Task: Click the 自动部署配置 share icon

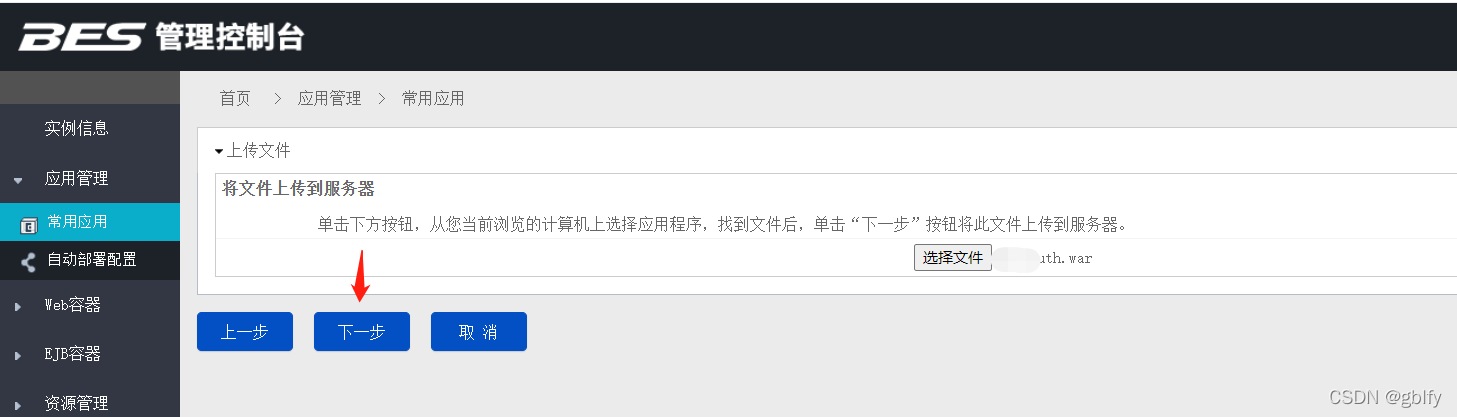Action: click(x=28, y=262)
